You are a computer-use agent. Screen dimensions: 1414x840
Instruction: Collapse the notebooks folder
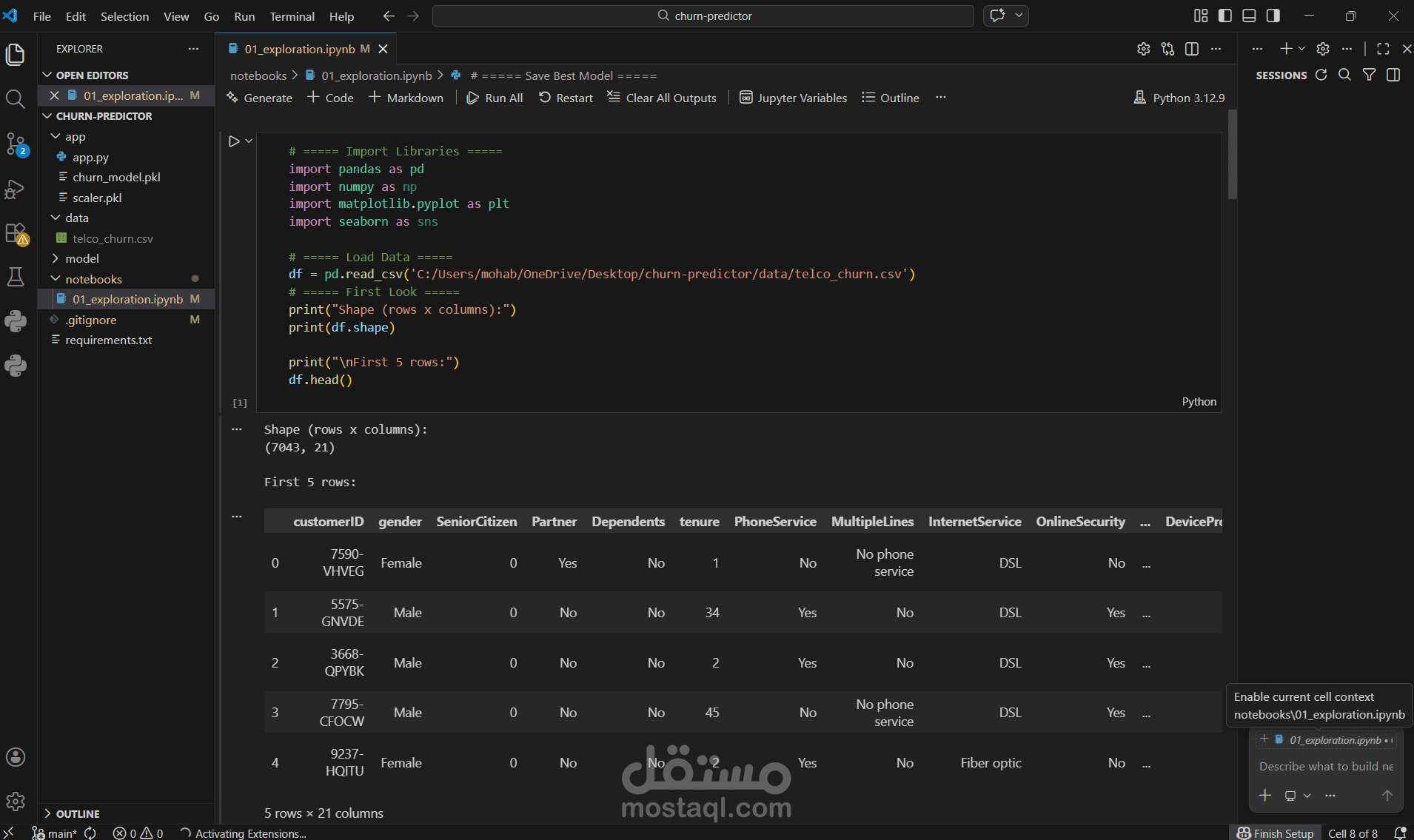(x=93, y=279)
